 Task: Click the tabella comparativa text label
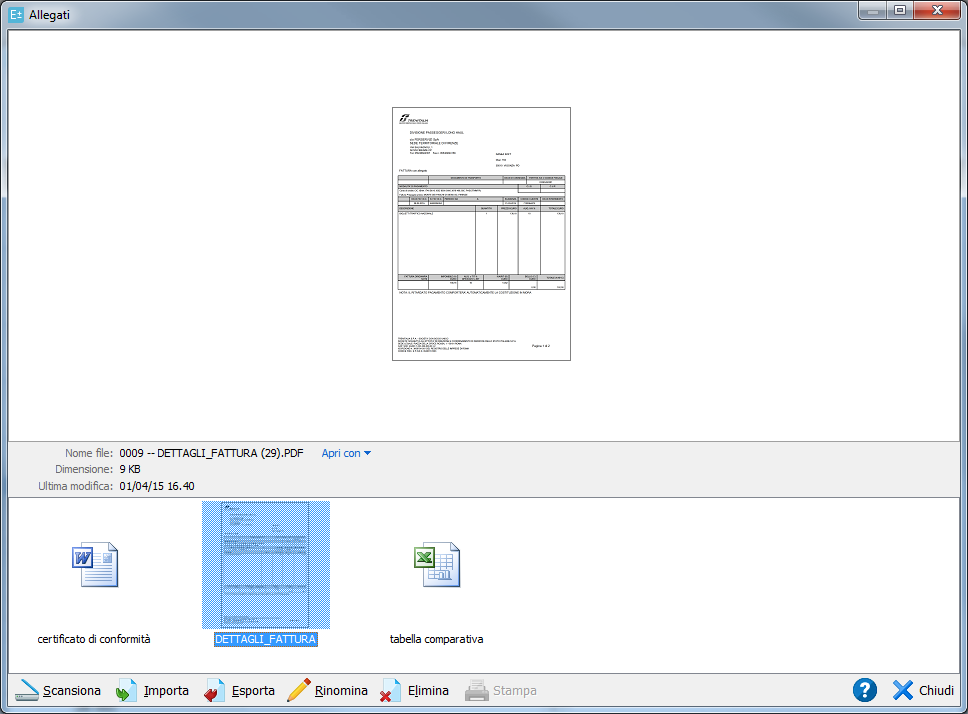click(x=436, y=639)
